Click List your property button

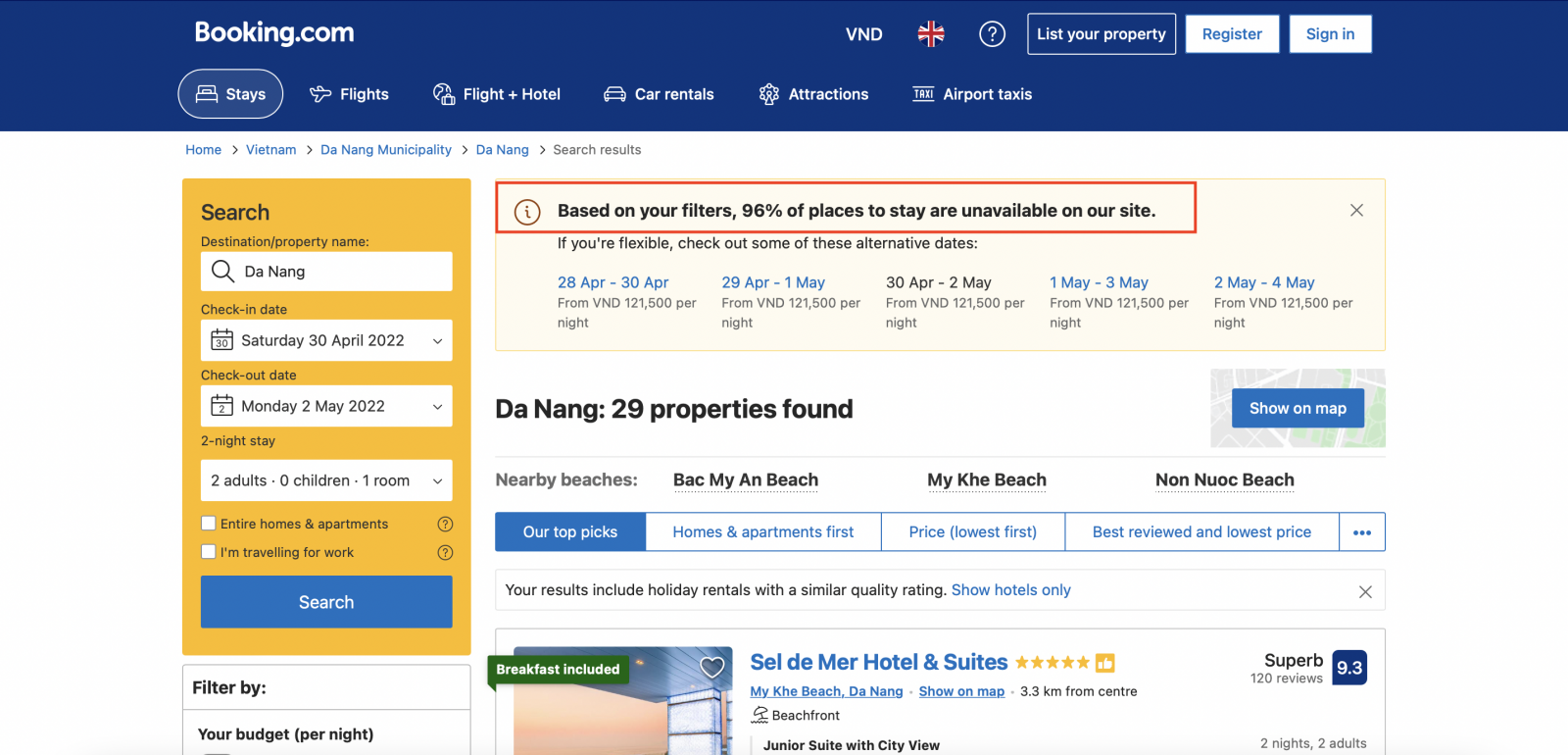click(x=1102, y=34)
